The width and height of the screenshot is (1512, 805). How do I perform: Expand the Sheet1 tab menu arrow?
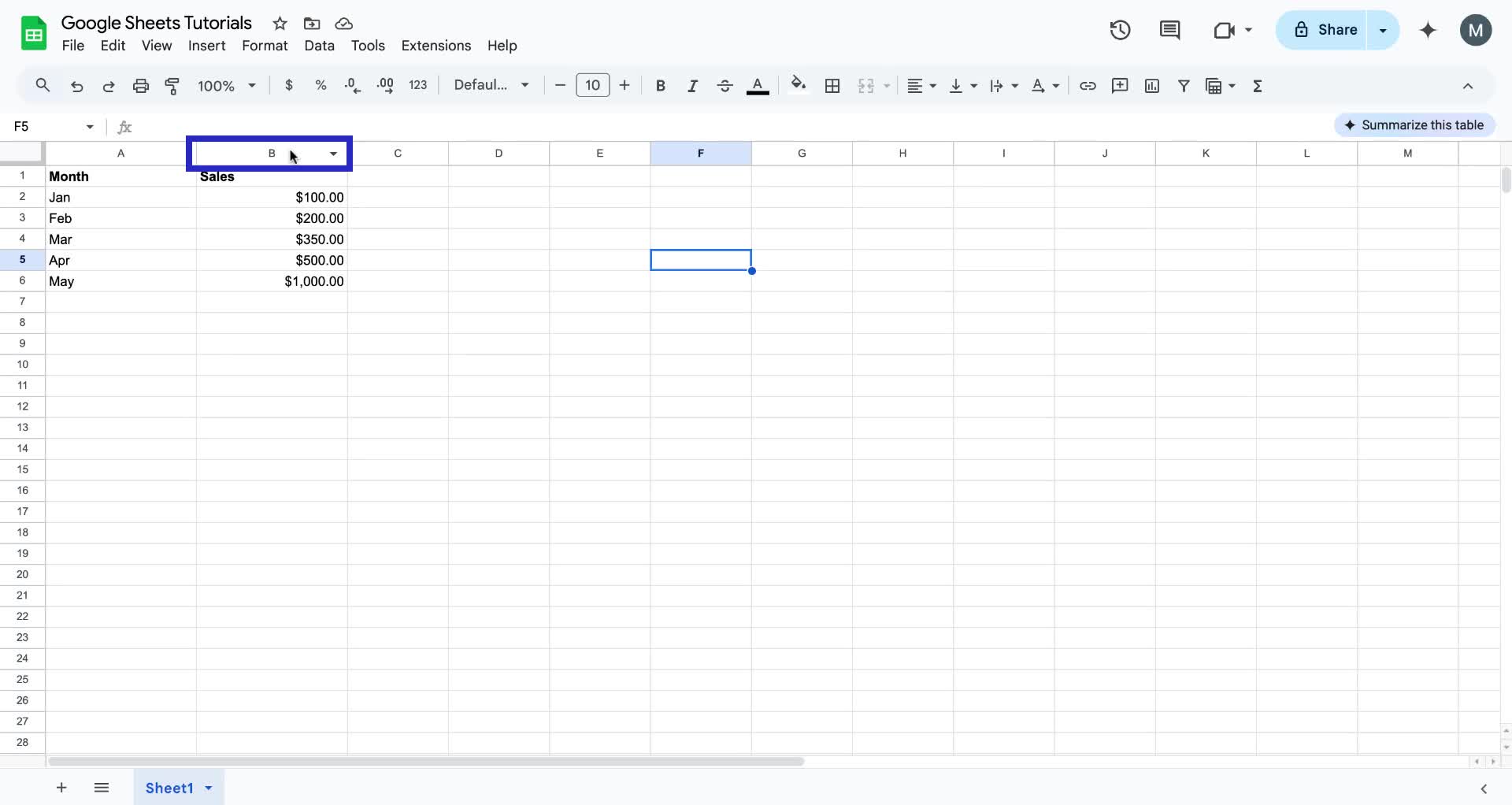click(207, 788)
